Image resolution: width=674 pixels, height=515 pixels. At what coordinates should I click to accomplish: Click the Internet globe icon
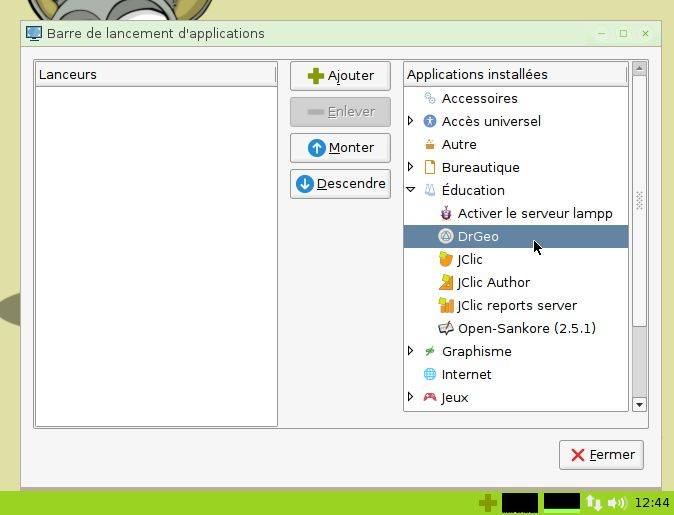(x=429, y=374)
